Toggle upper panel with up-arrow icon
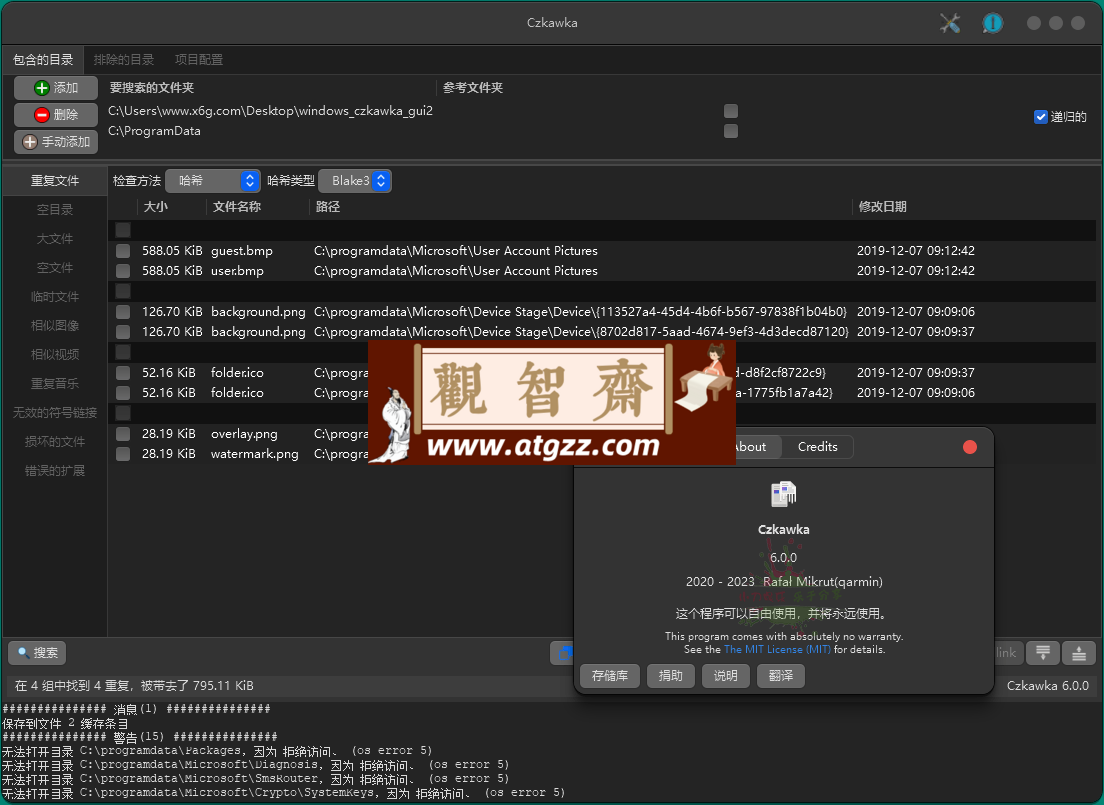 (1079, 653)
